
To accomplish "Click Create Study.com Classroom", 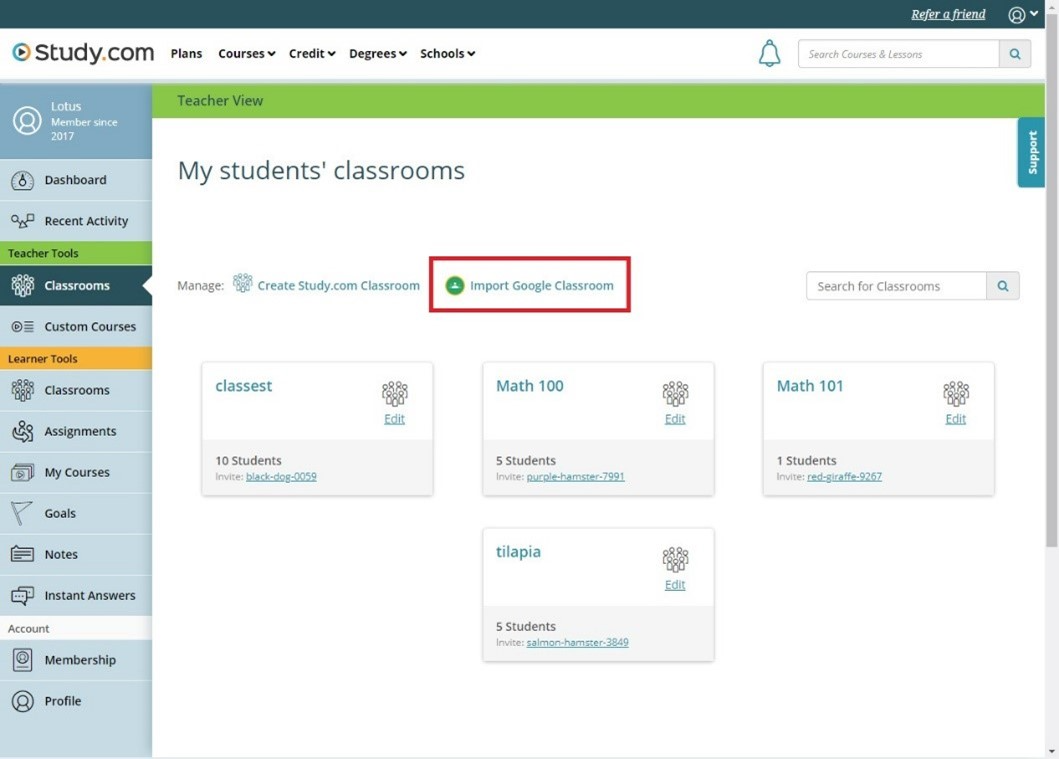I will point(338,286).
